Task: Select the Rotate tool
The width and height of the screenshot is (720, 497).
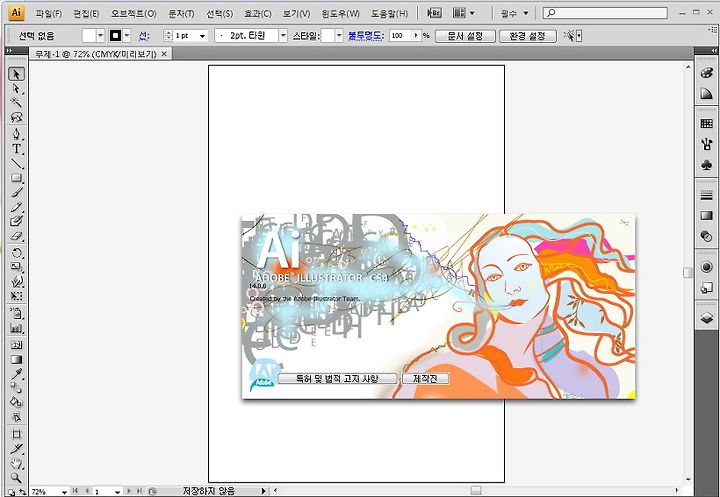Action: 16,253
